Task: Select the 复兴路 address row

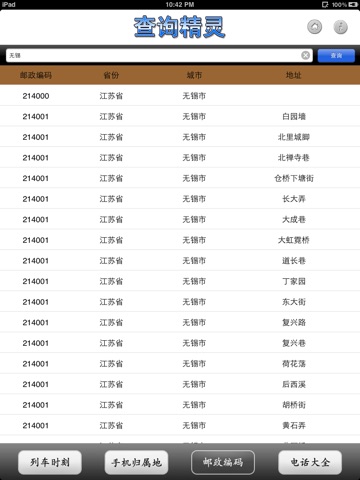Action: 180,322
